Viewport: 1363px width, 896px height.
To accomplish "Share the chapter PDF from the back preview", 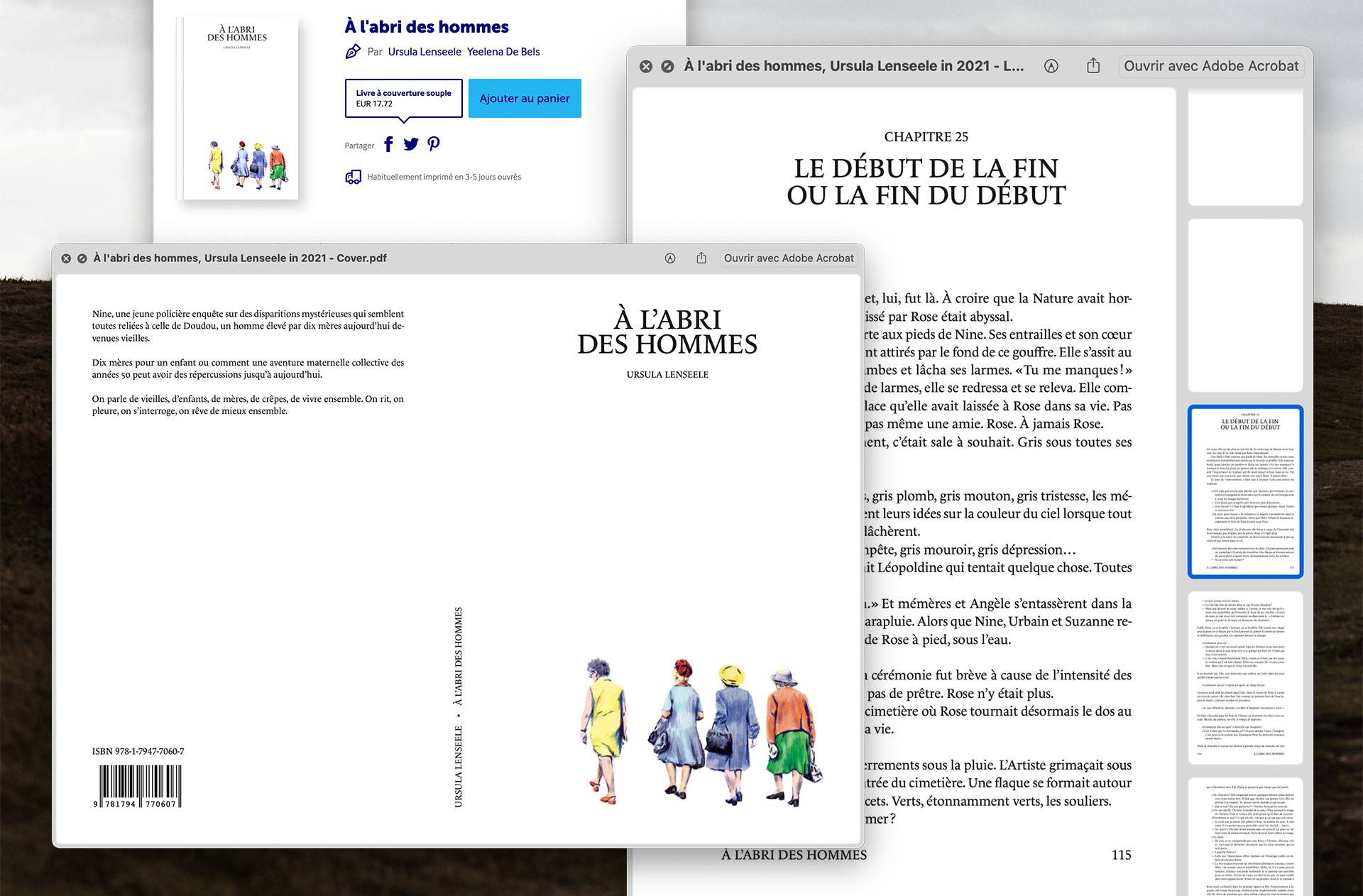I will click(x=1093, y=65).
